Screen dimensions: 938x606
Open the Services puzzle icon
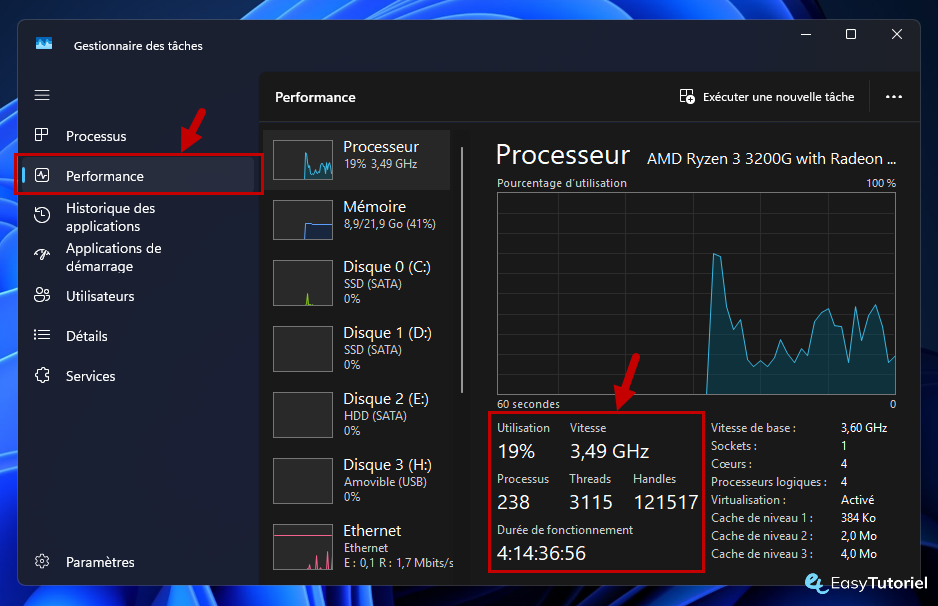coord(42,376)
